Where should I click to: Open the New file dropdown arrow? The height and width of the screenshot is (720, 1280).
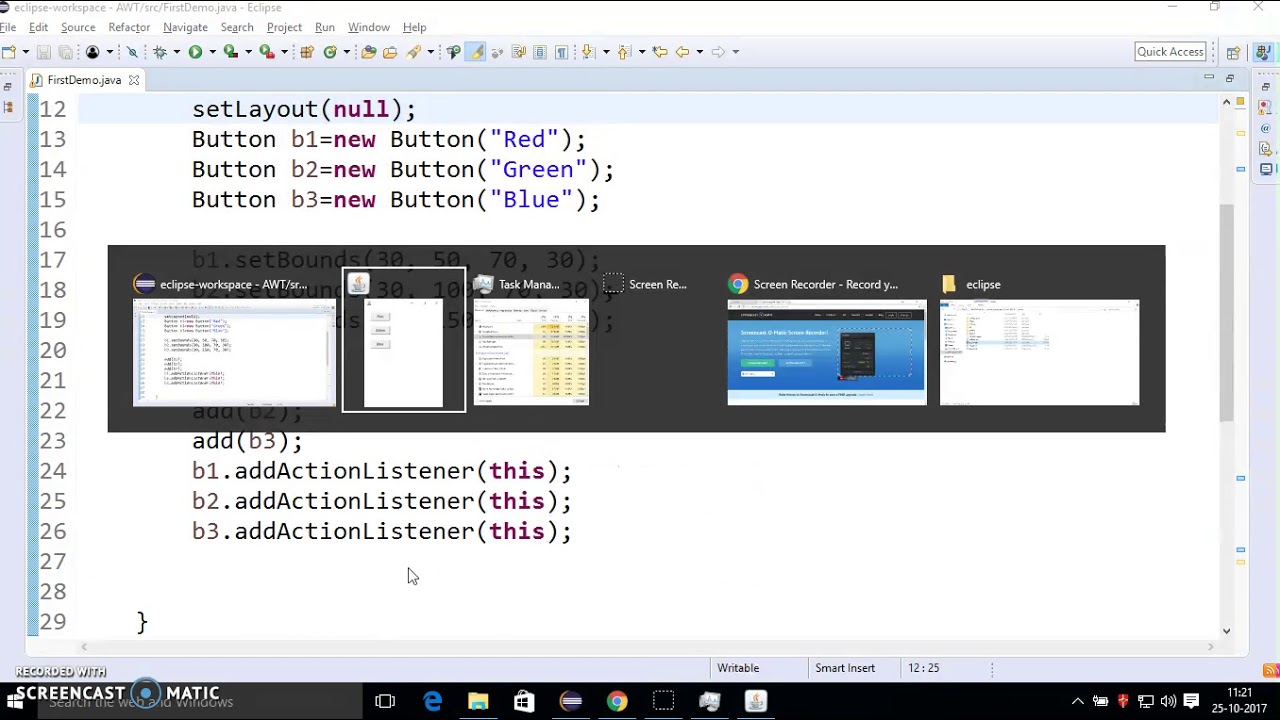25,52
